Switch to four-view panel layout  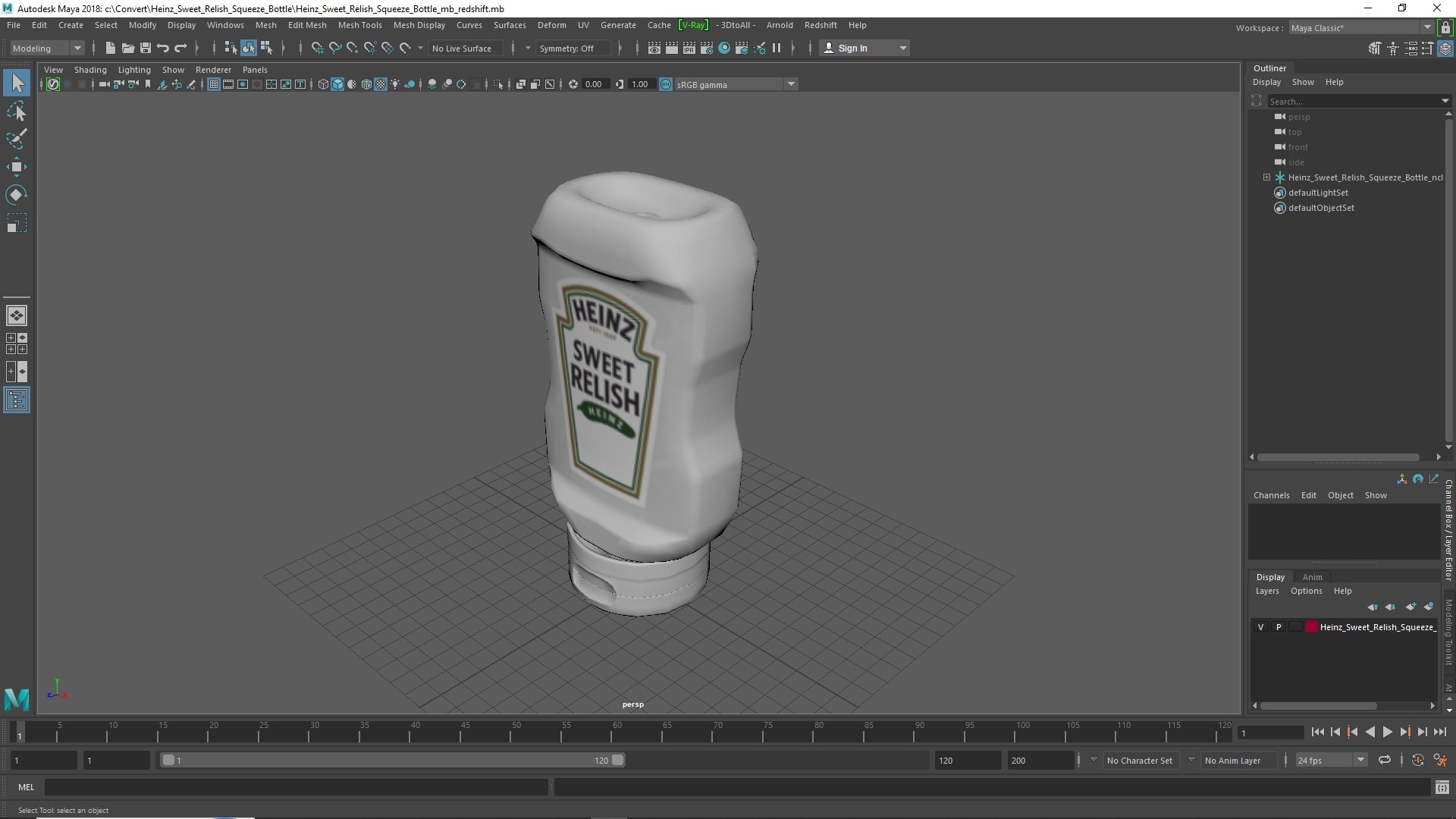[17, 344]
